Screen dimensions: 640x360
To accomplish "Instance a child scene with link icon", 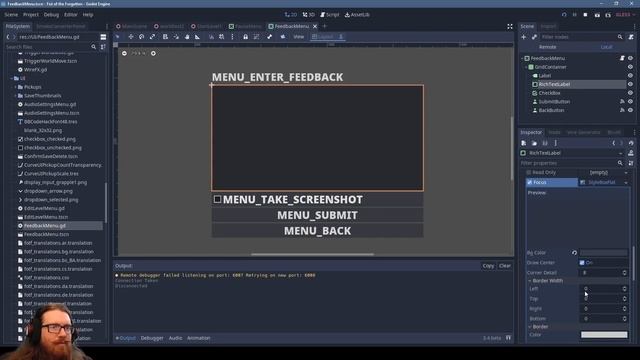I will (534, 37).
